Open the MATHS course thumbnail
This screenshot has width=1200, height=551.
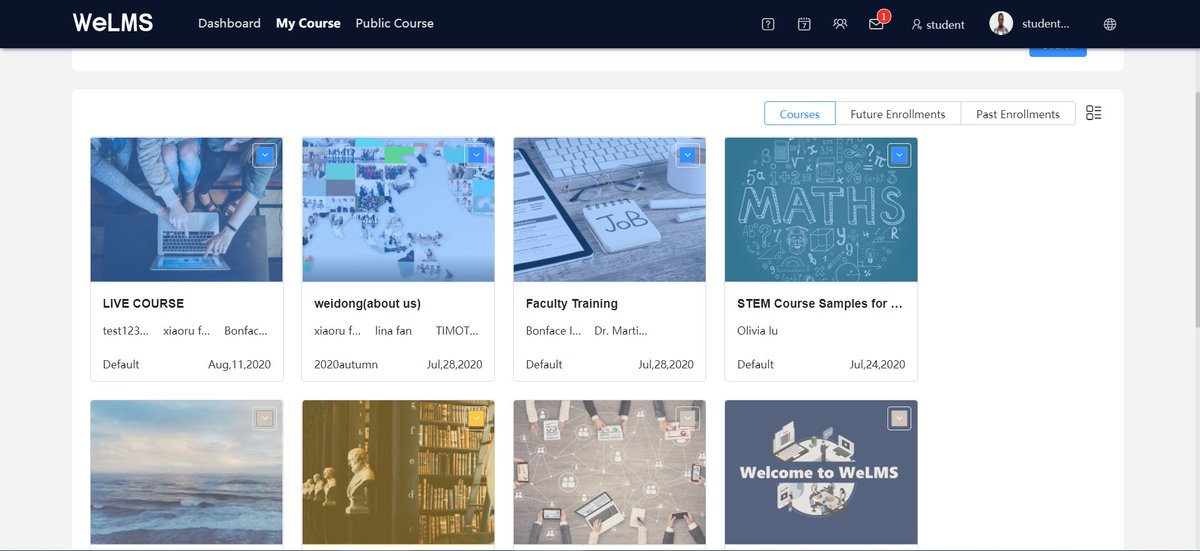[821, 210]
